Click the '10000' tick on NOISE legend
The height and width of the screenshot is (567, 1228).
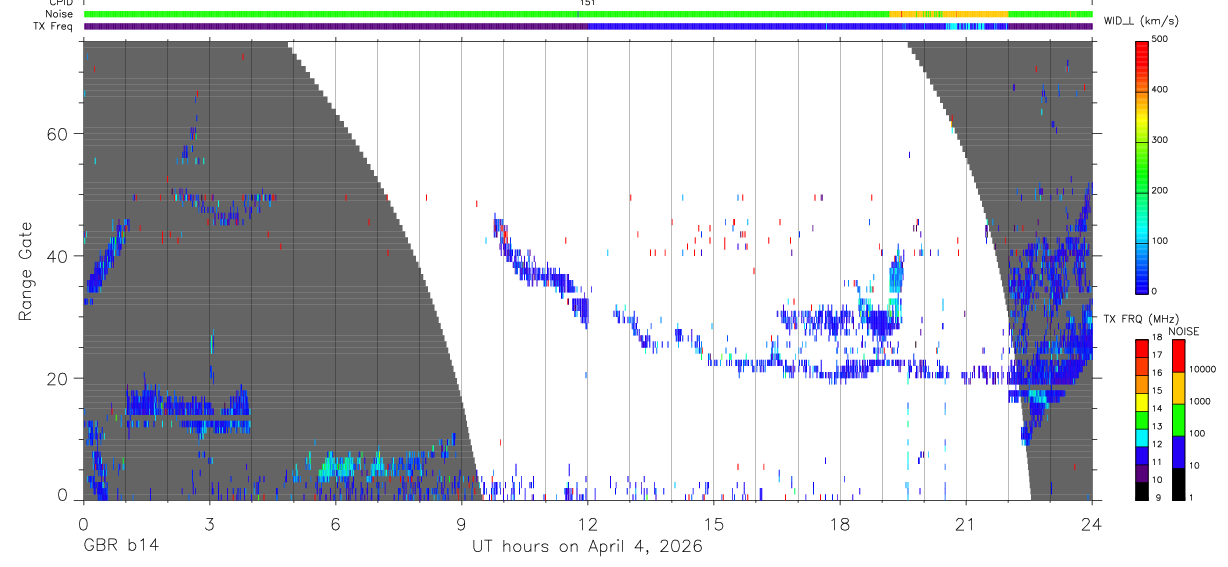click(1202, 370)
